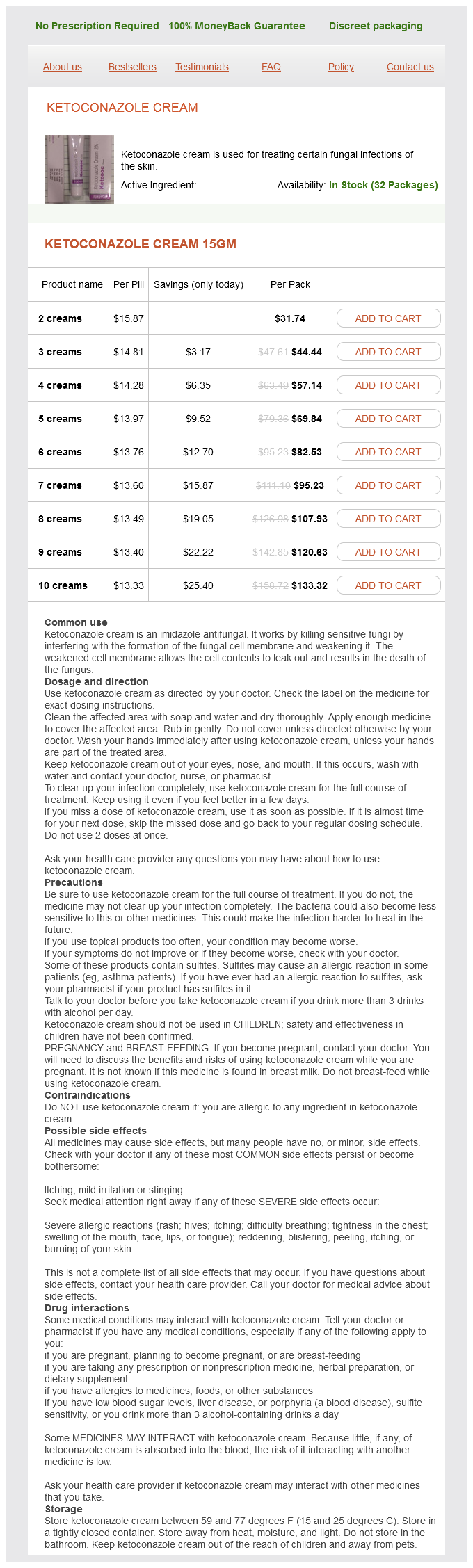Image resolution: width=473 pixels, height=1568 pixels.
Task: Open the Testimonials link
Action: pos(202,67)
